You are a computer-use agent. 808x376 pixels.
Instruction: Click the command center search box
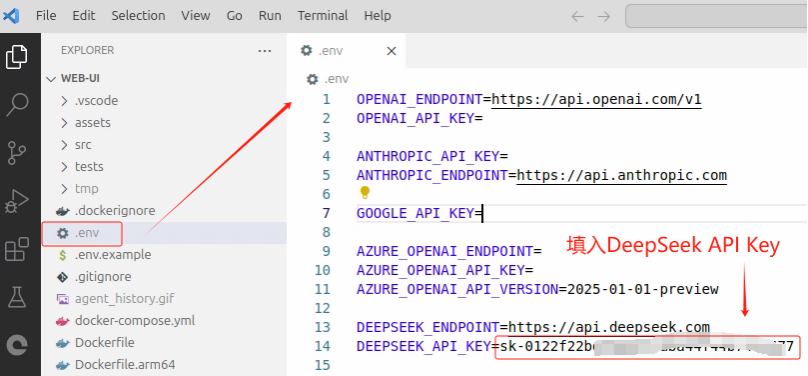point(716,16)
